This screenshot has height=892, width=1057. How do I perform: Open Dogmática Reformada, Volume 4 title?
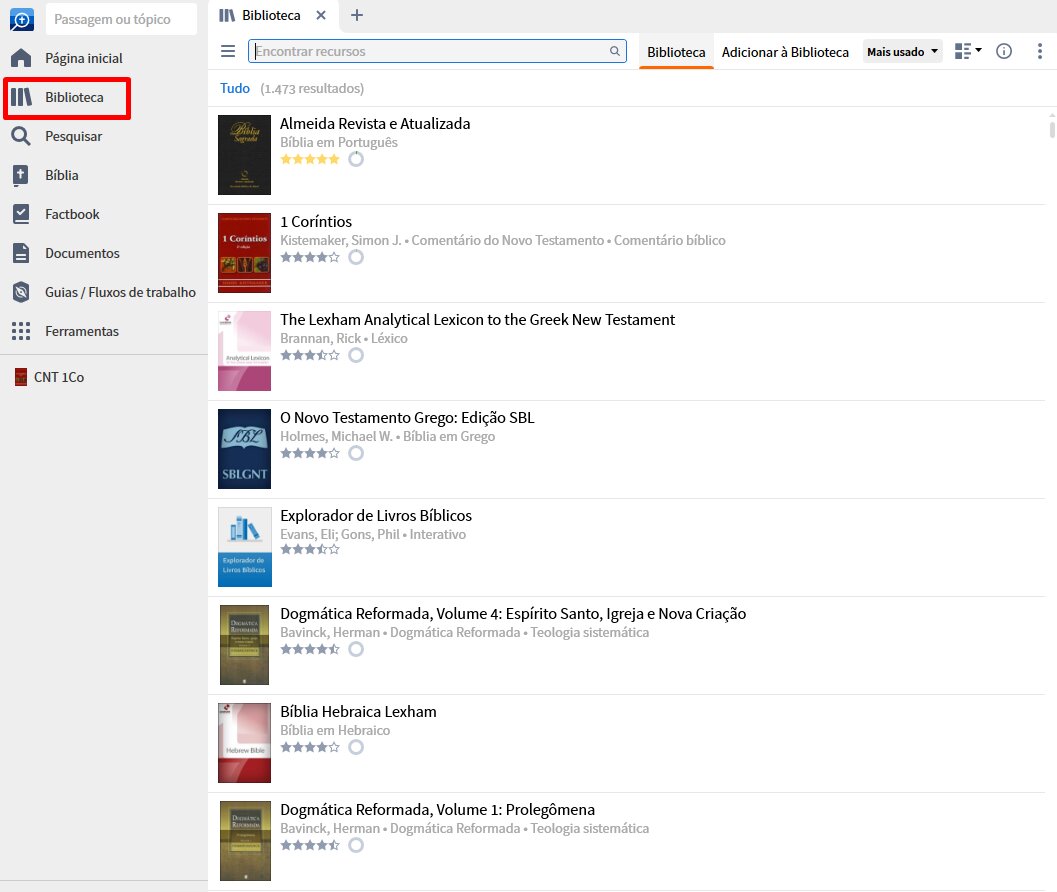pos(513,614)
